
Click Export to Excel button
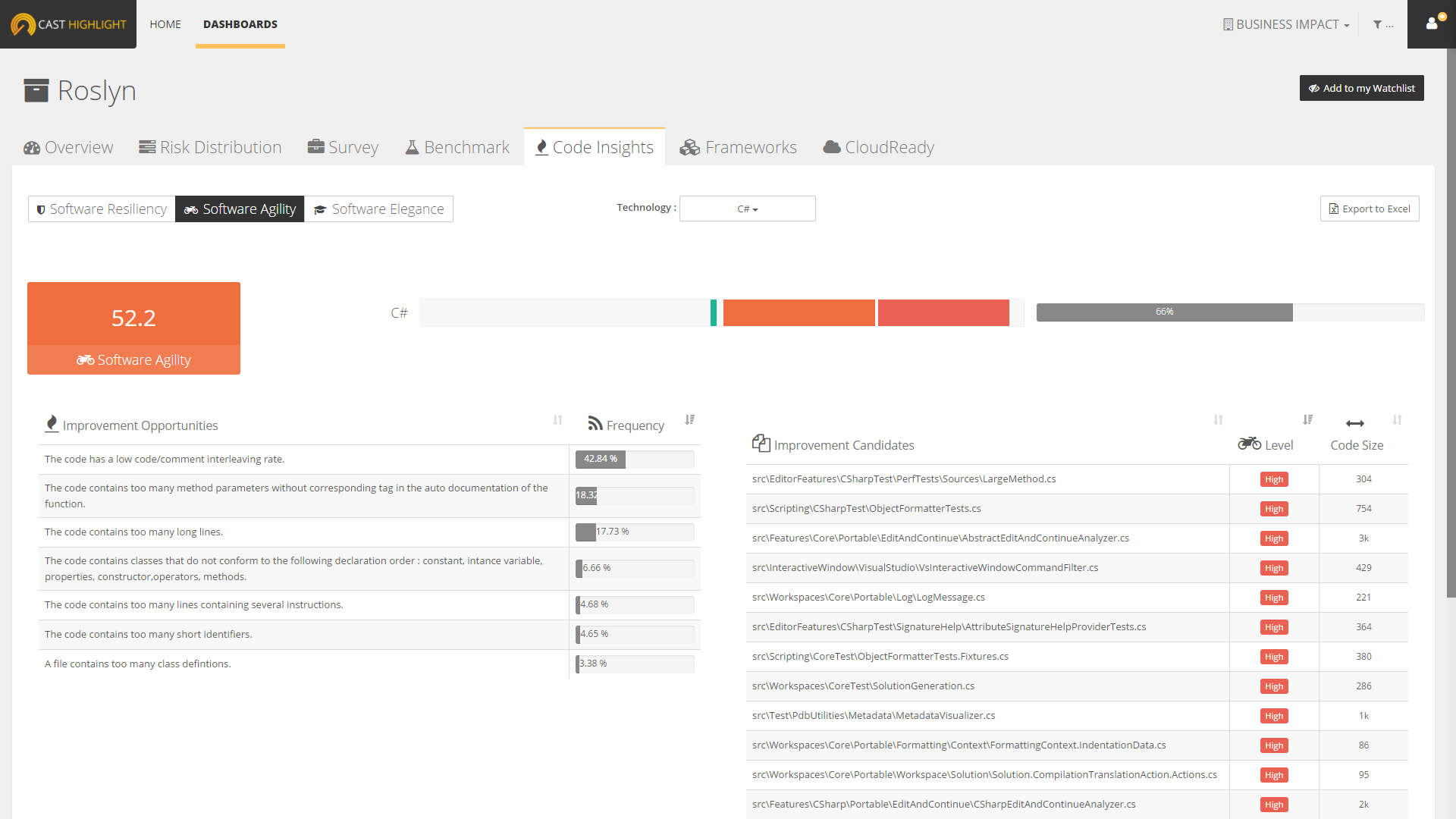pyautogui.click(x=1370, y=209)
